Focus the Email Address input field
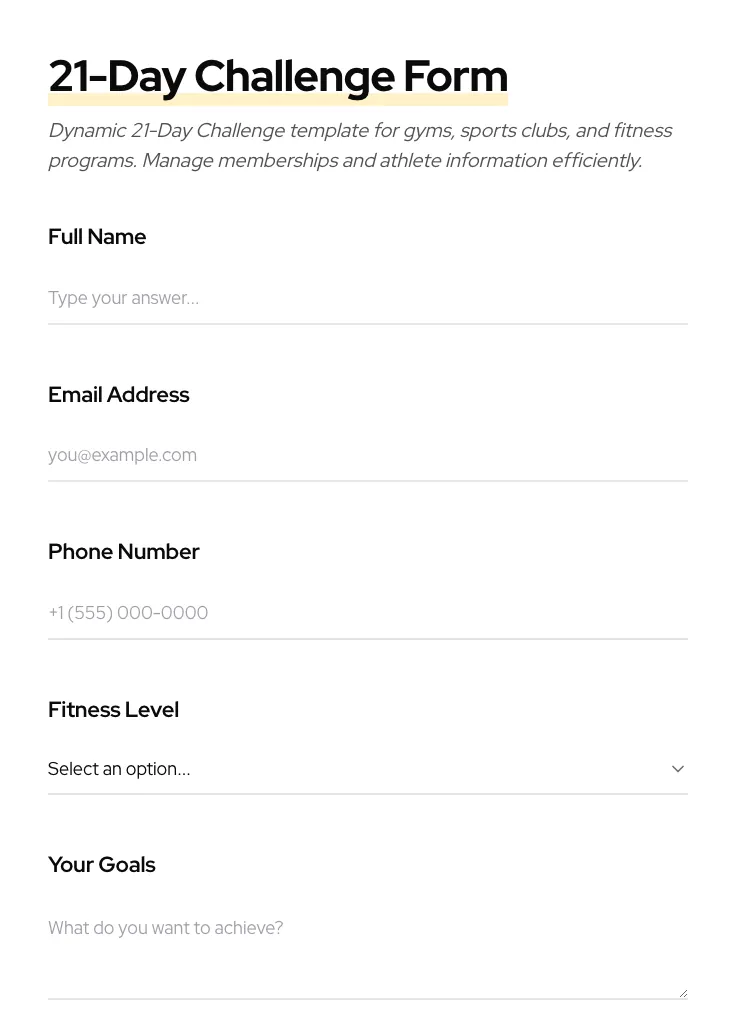Image resolution: width=736 pixels, height=1024 pixels. (x=367, y=456)
